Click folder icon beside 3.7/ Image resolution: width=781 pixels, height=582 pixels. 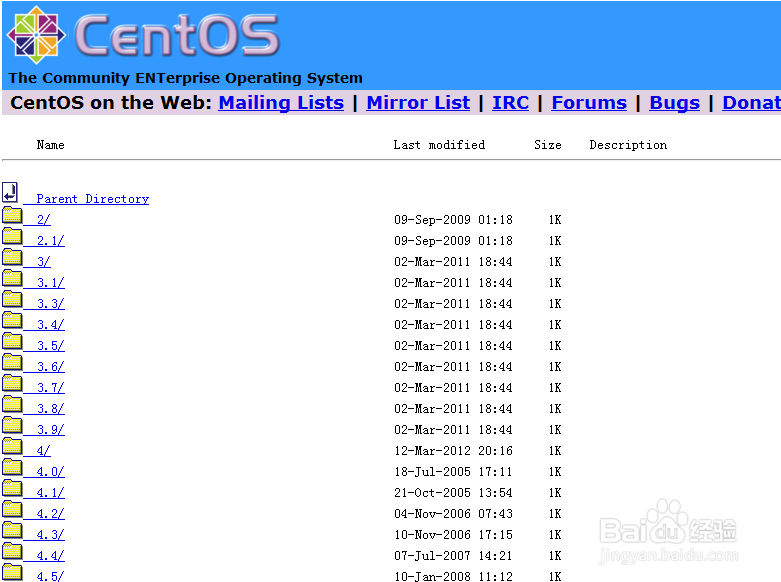coord(12,383)
